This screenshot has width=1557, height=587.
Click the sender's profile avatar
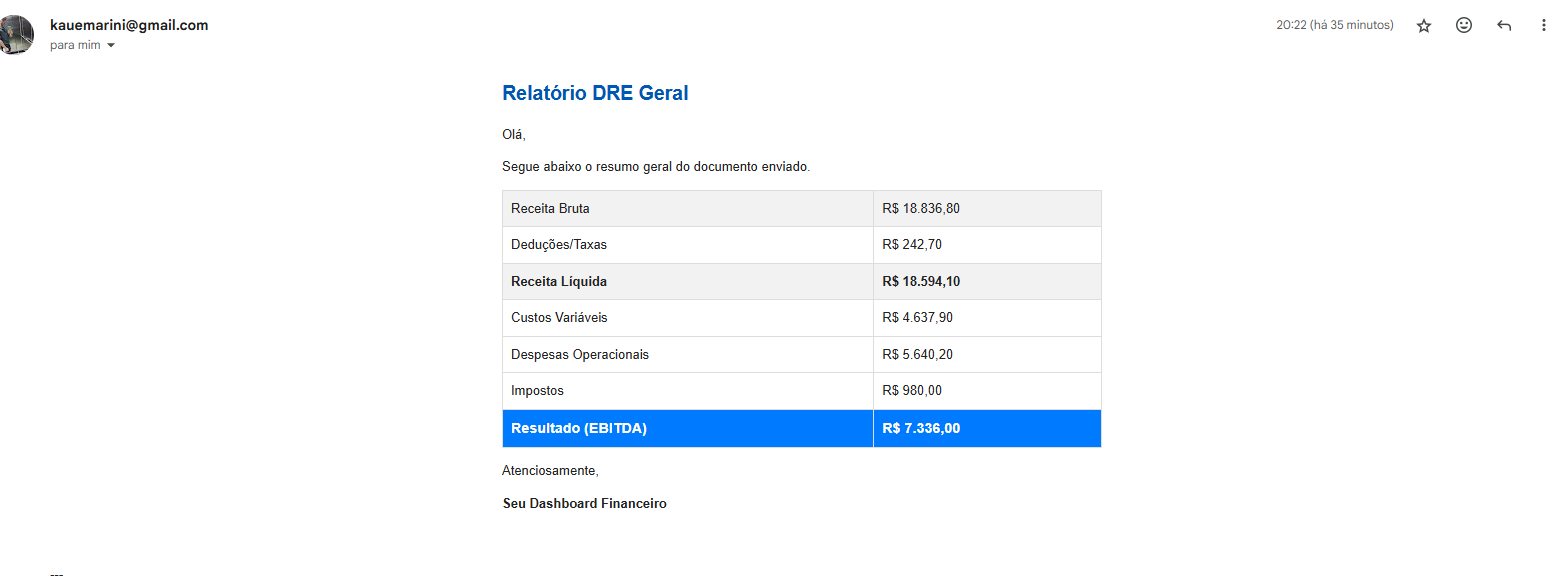tap(17, 34)
